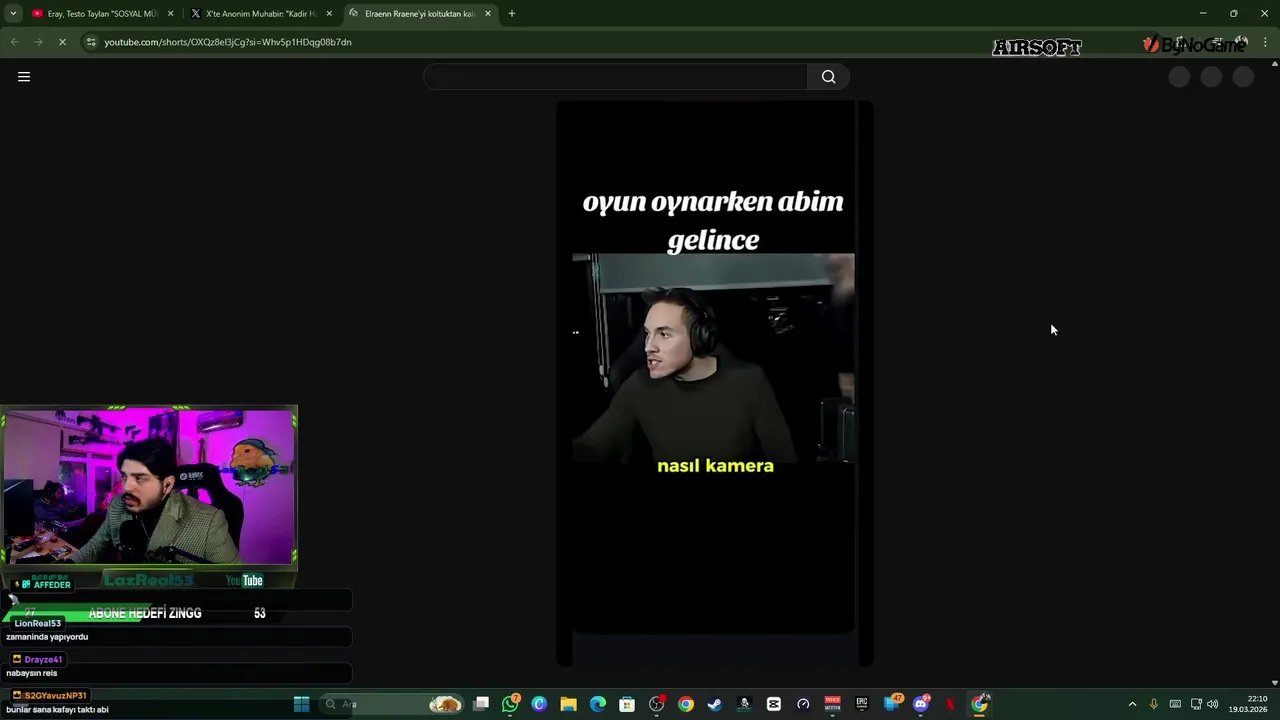Open WhatsApp from the taskbar

510,704
